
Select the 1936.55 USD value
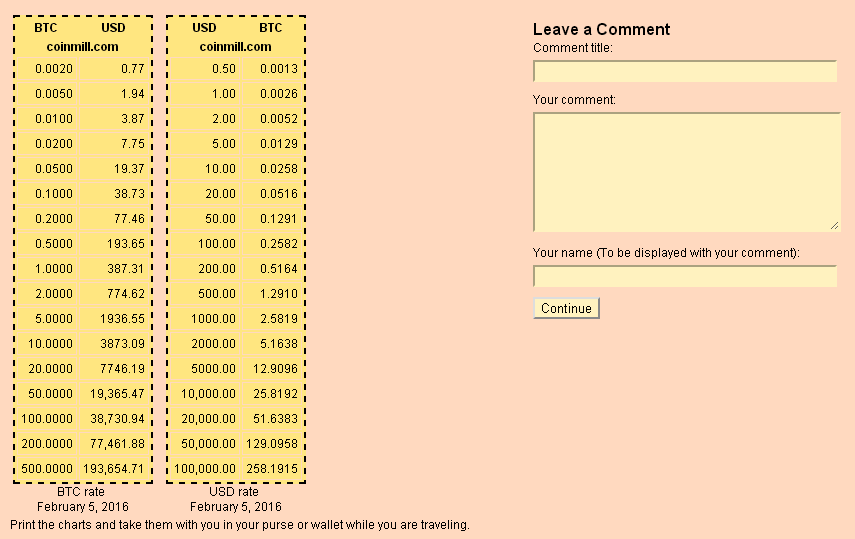122,319
